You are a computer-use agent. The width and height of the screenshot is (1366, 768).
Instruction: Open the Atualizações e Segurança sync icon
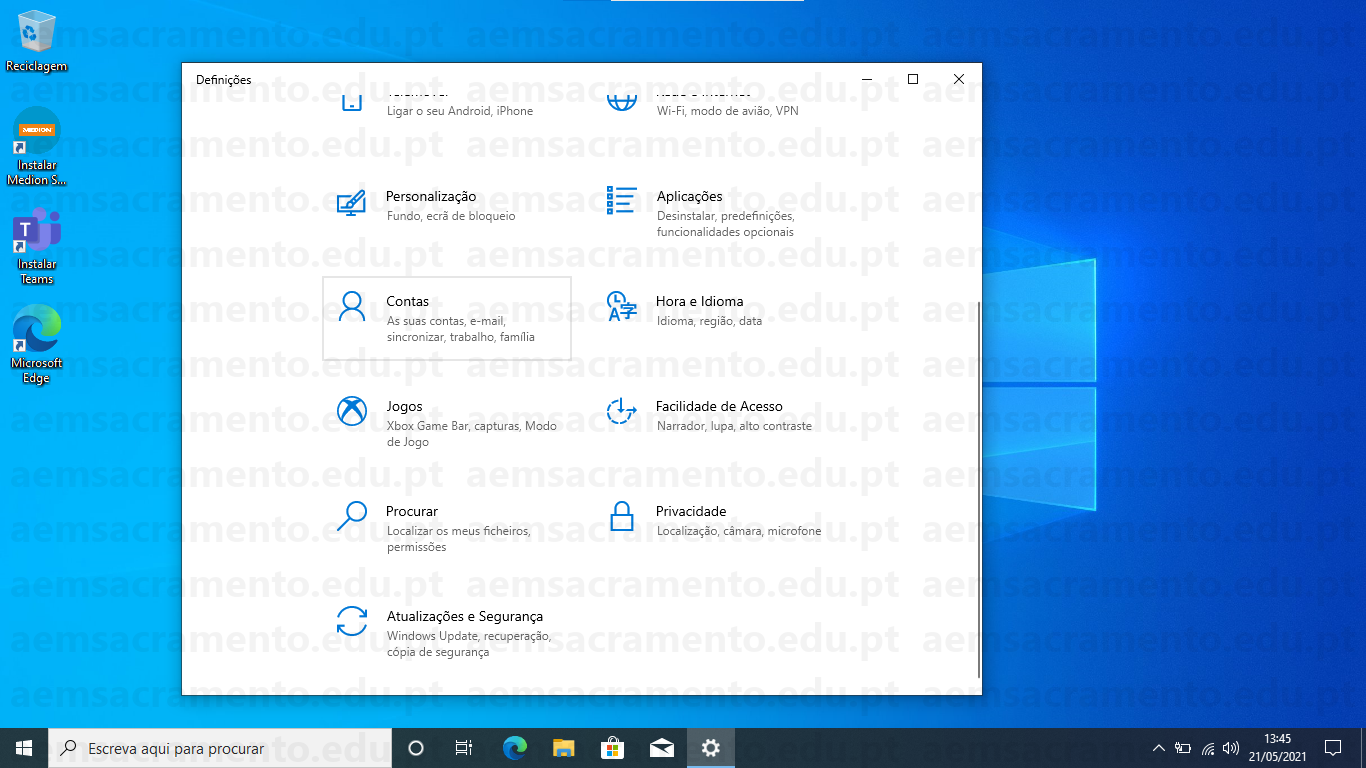click(352, 621)
